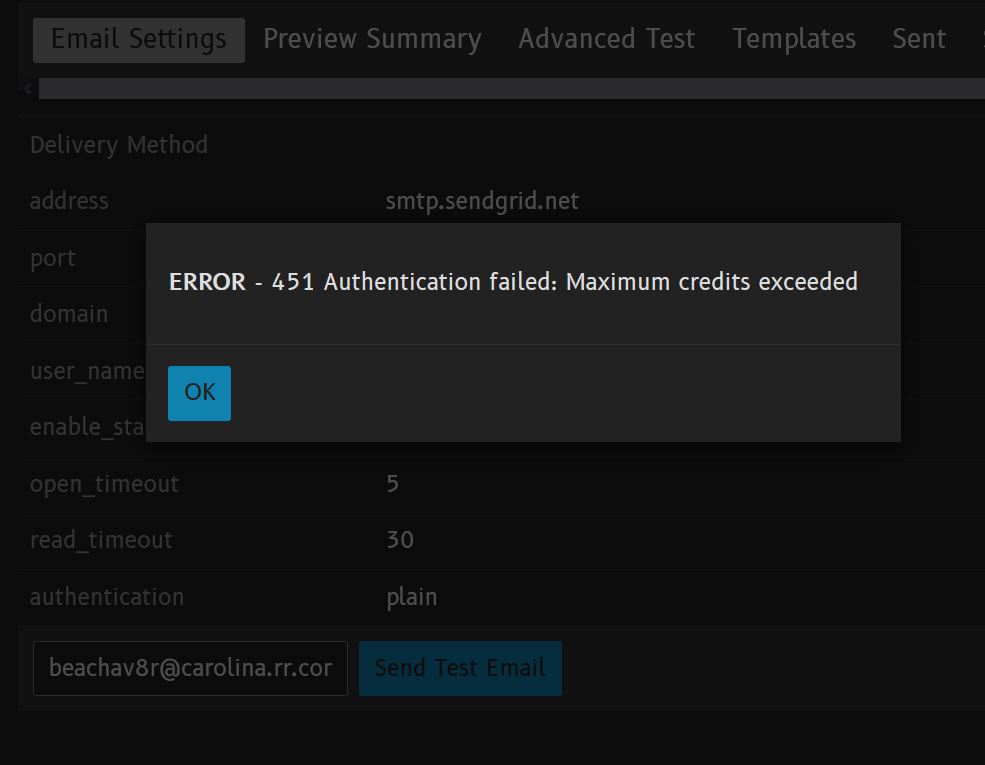985x765 pixels.
Task: Select the open_timeout value 5
Action: pyautogui.click(x=393, y=484)
